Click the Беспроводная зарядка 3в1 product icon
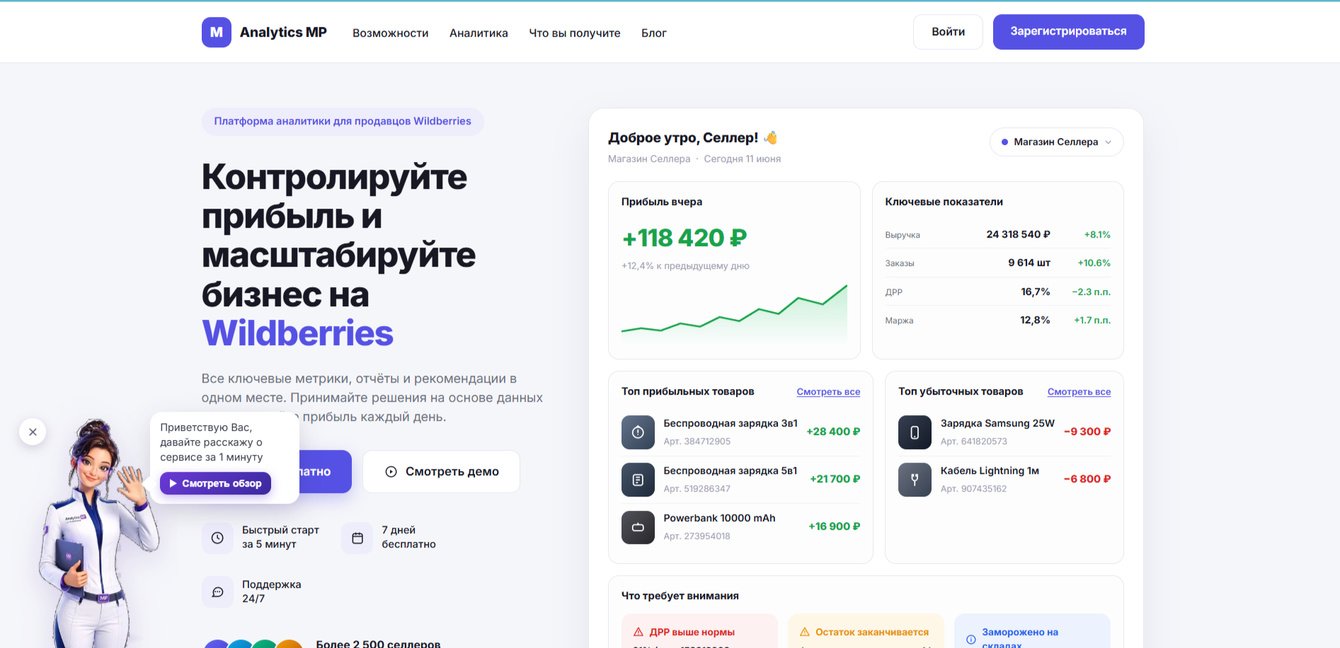This screenshot has width=1340, height=648. (638, 432)
